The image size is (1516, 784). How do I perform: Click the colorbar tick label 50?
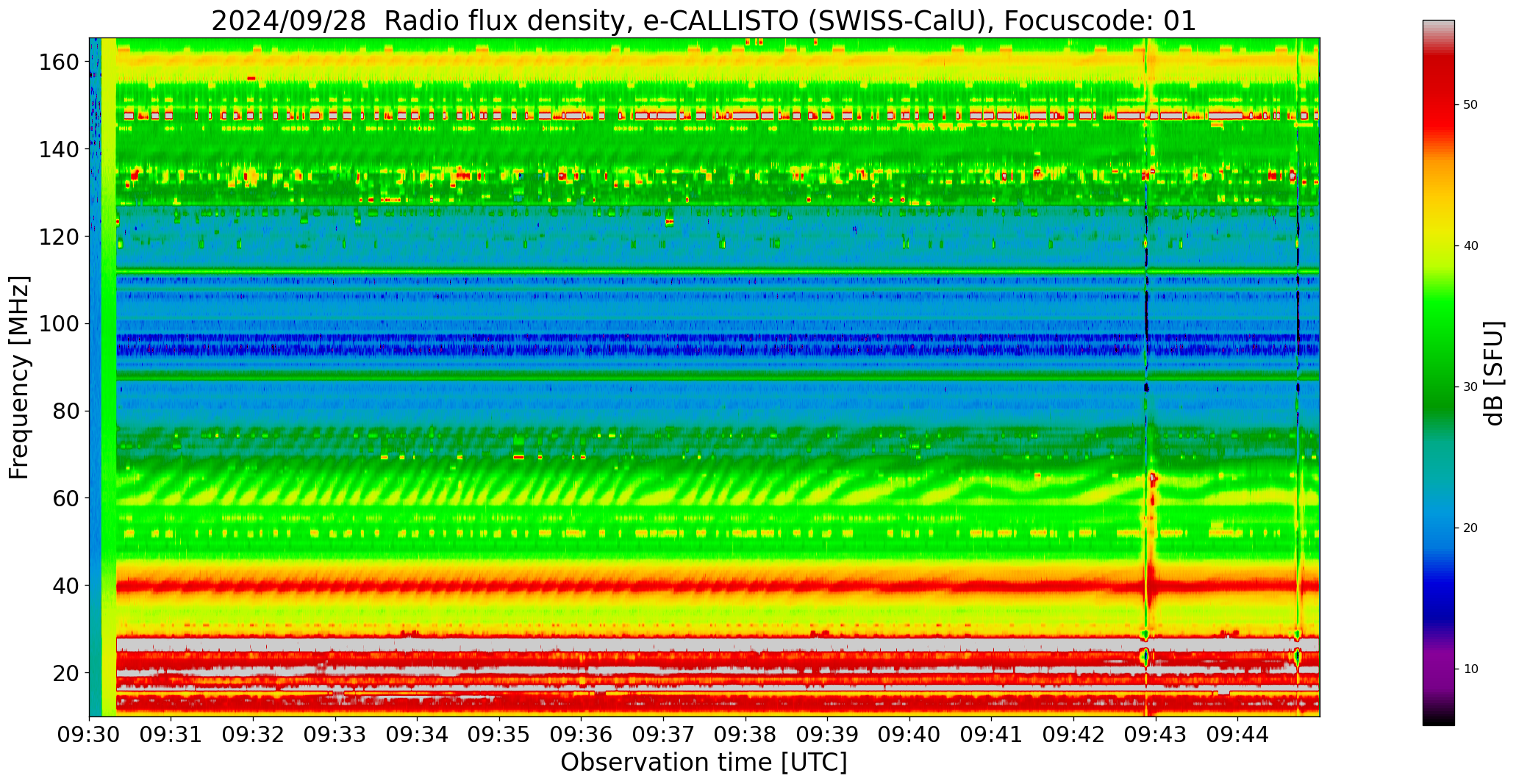[1470, 105]
